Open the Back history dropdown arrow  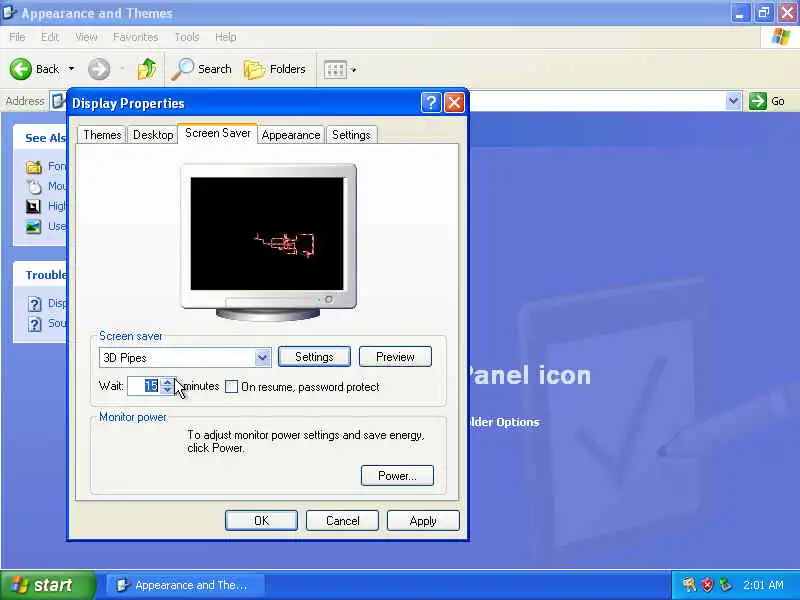tap(71, 69)
